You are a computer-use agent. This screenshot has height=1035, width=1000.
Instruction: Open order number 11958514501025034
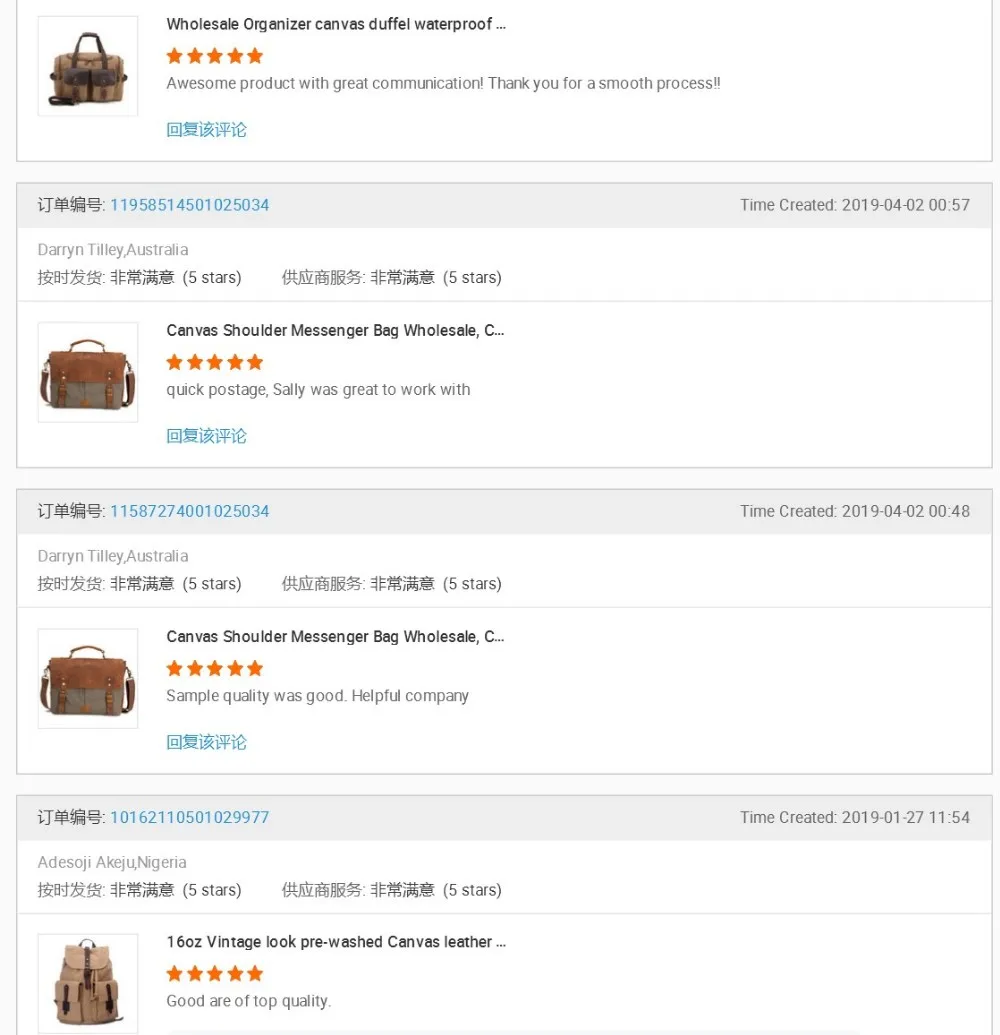coord(189,205)
